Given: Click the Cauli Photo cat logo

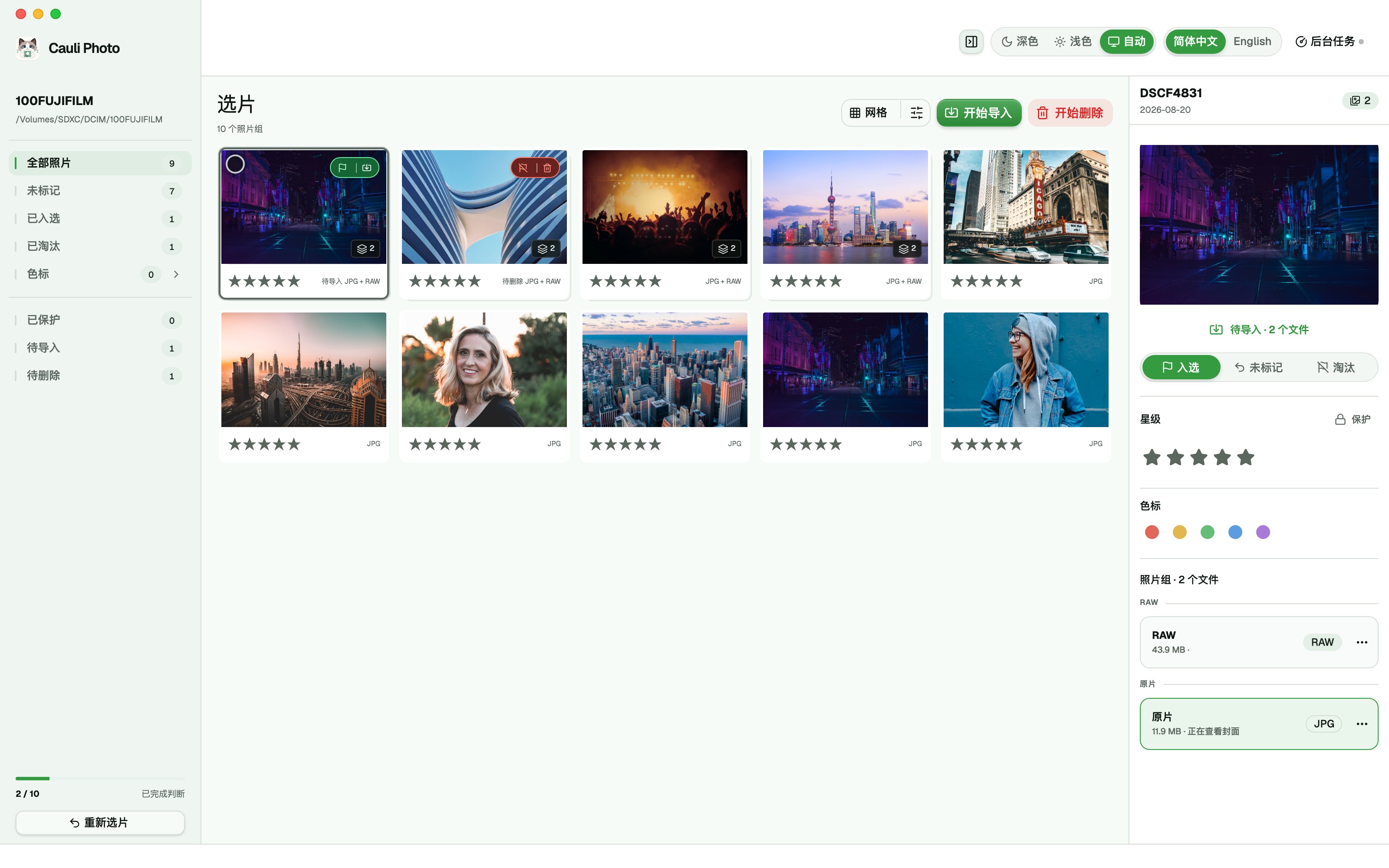Looking at the screenshot, I should pos(27,48).
